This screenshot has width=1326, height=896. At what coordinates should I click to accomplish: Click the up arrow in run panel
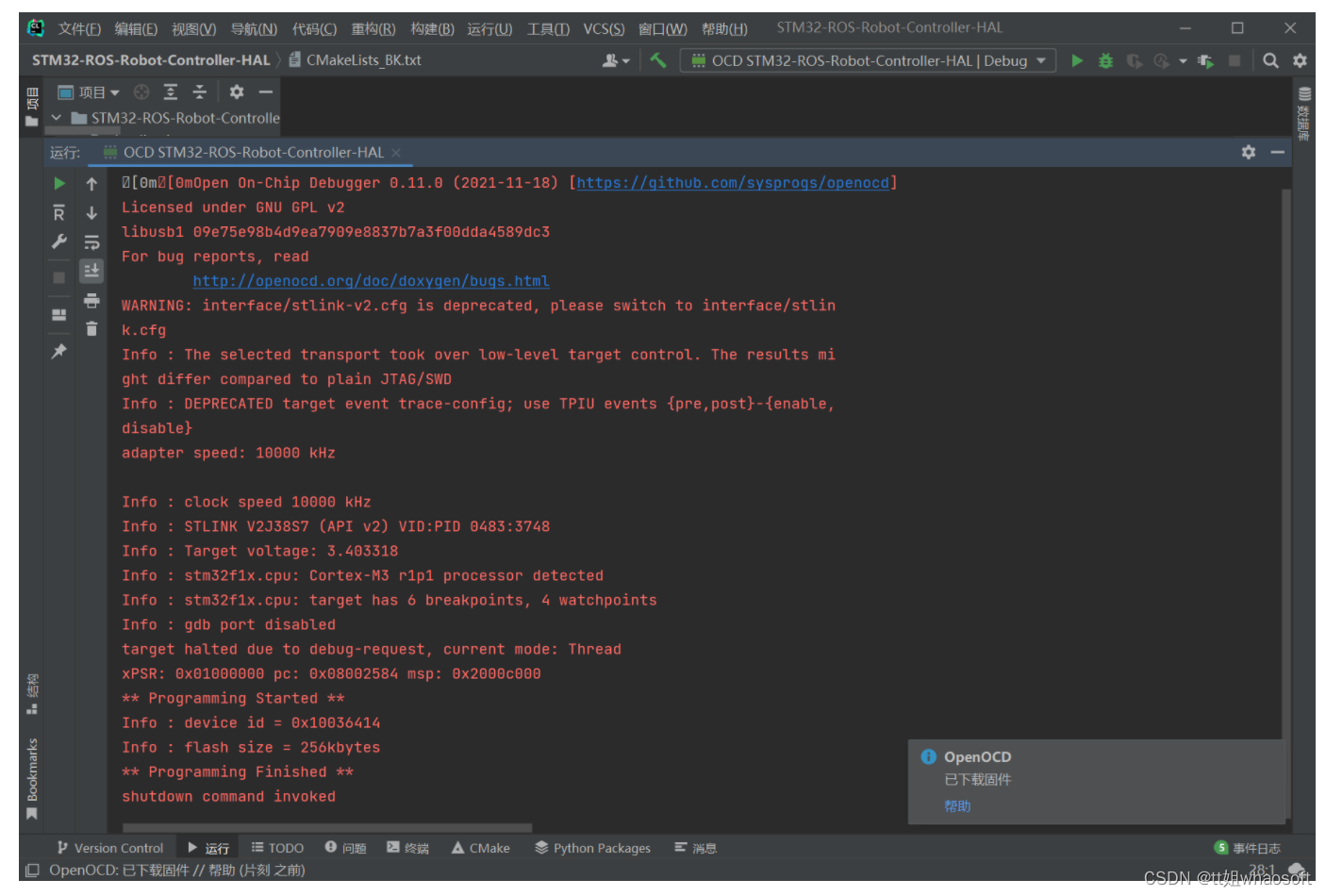point(91,184)
